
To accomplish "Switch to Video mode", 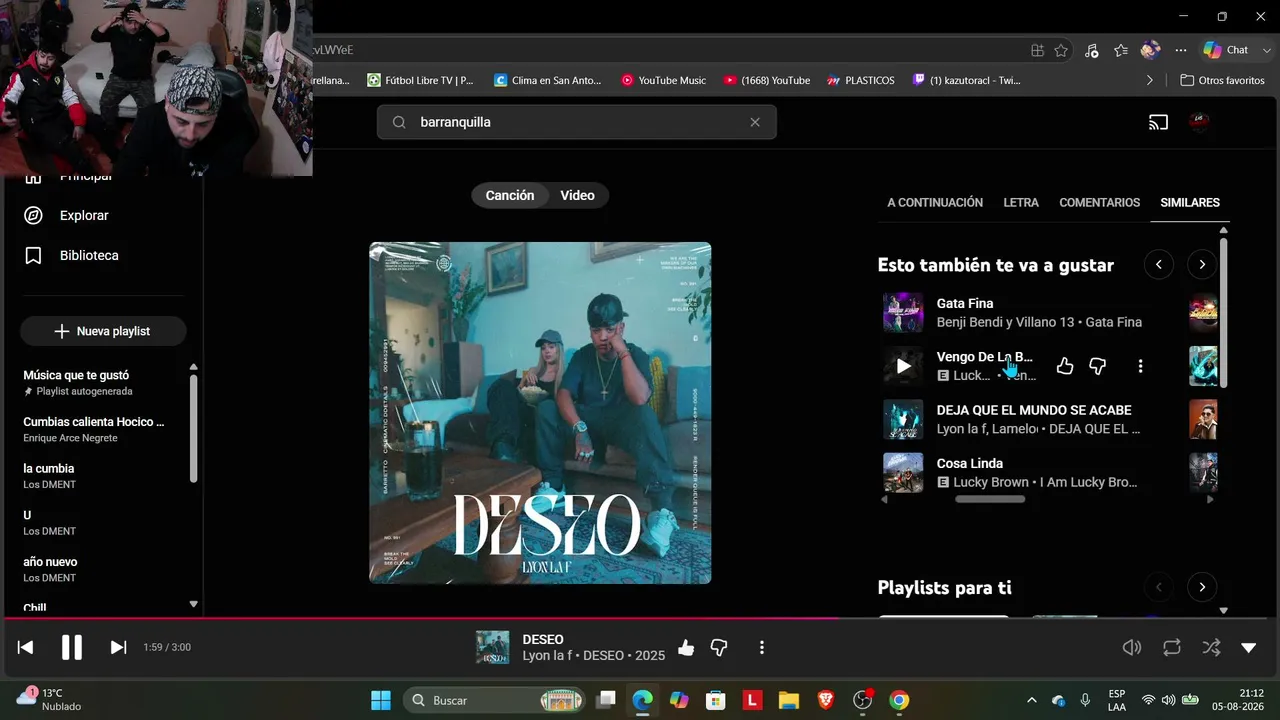I will pyautogui.click(x=577, y=195).
